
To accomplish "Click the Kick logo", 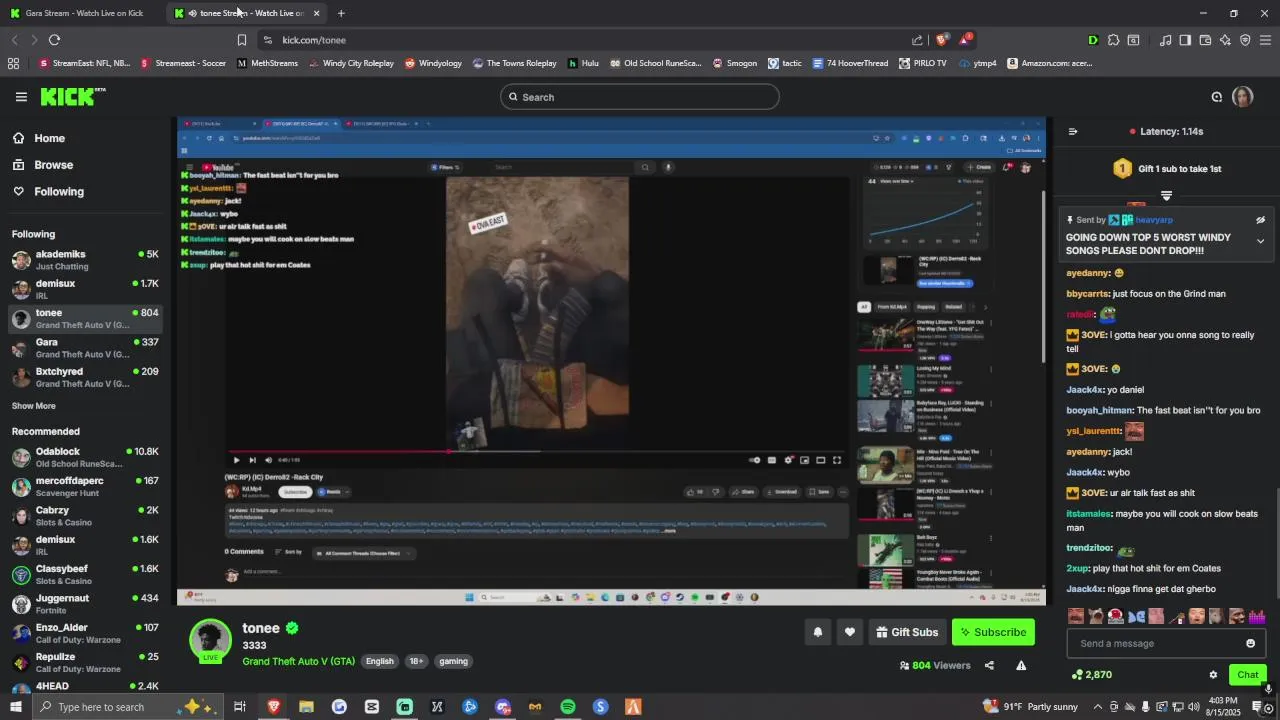I will point(73,97).
